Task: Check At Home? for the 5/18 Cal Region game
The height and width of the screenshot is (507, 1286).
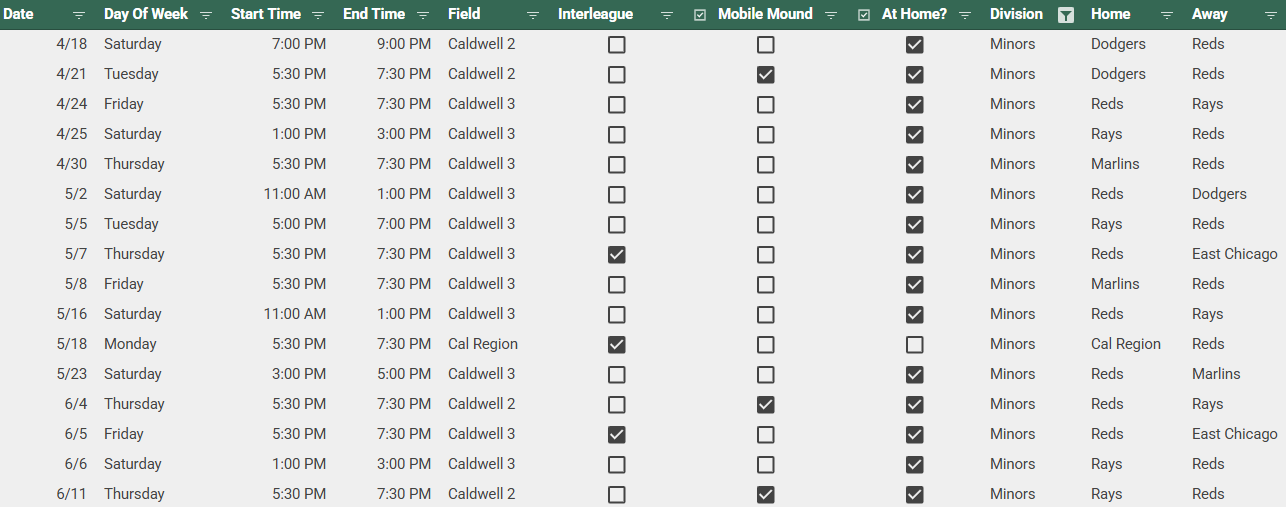Action: pos(914,345)
